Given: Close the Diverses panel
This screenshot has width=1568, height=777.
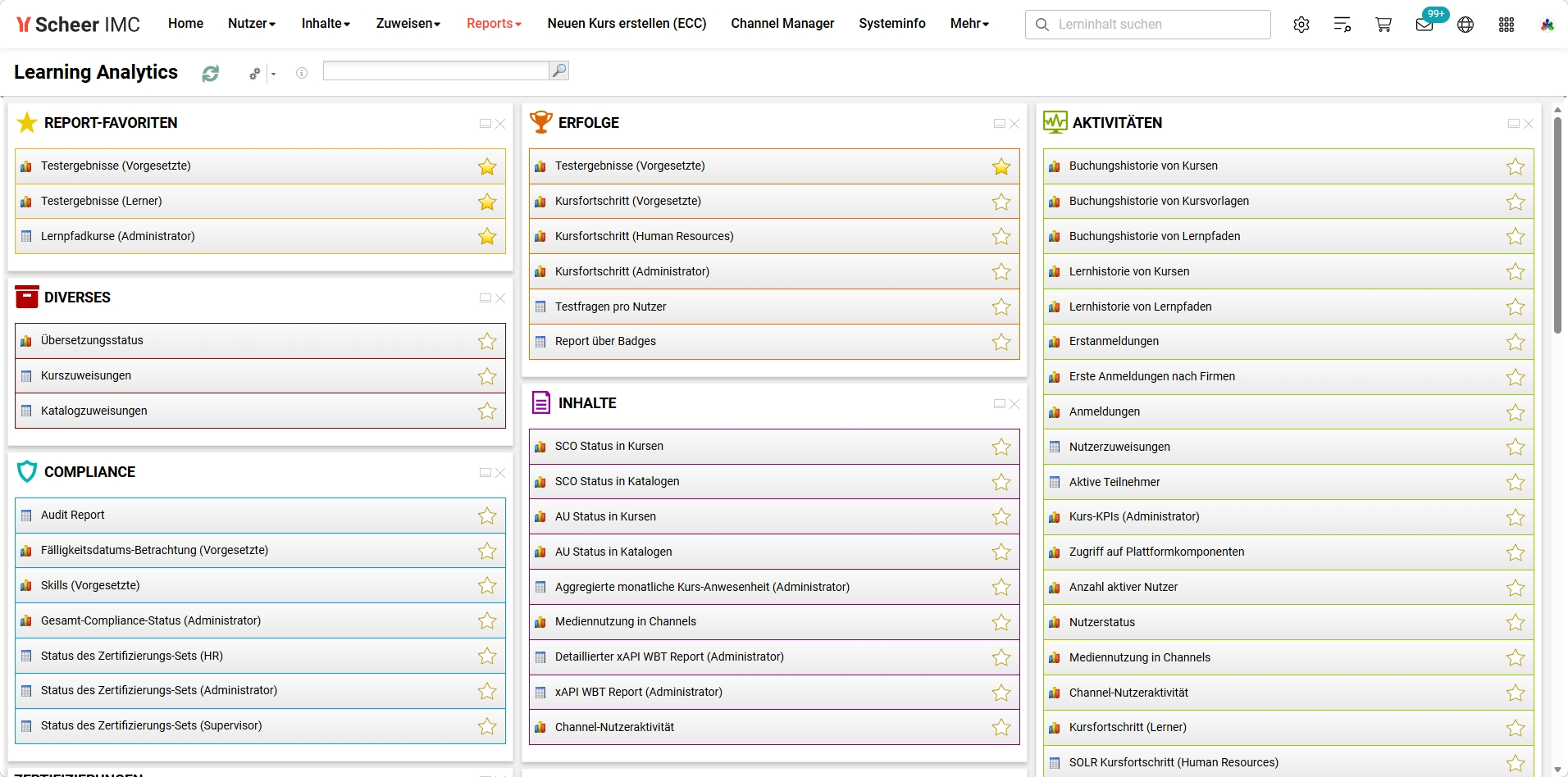Looking at the screenshot, I should (x=500, y=298).
